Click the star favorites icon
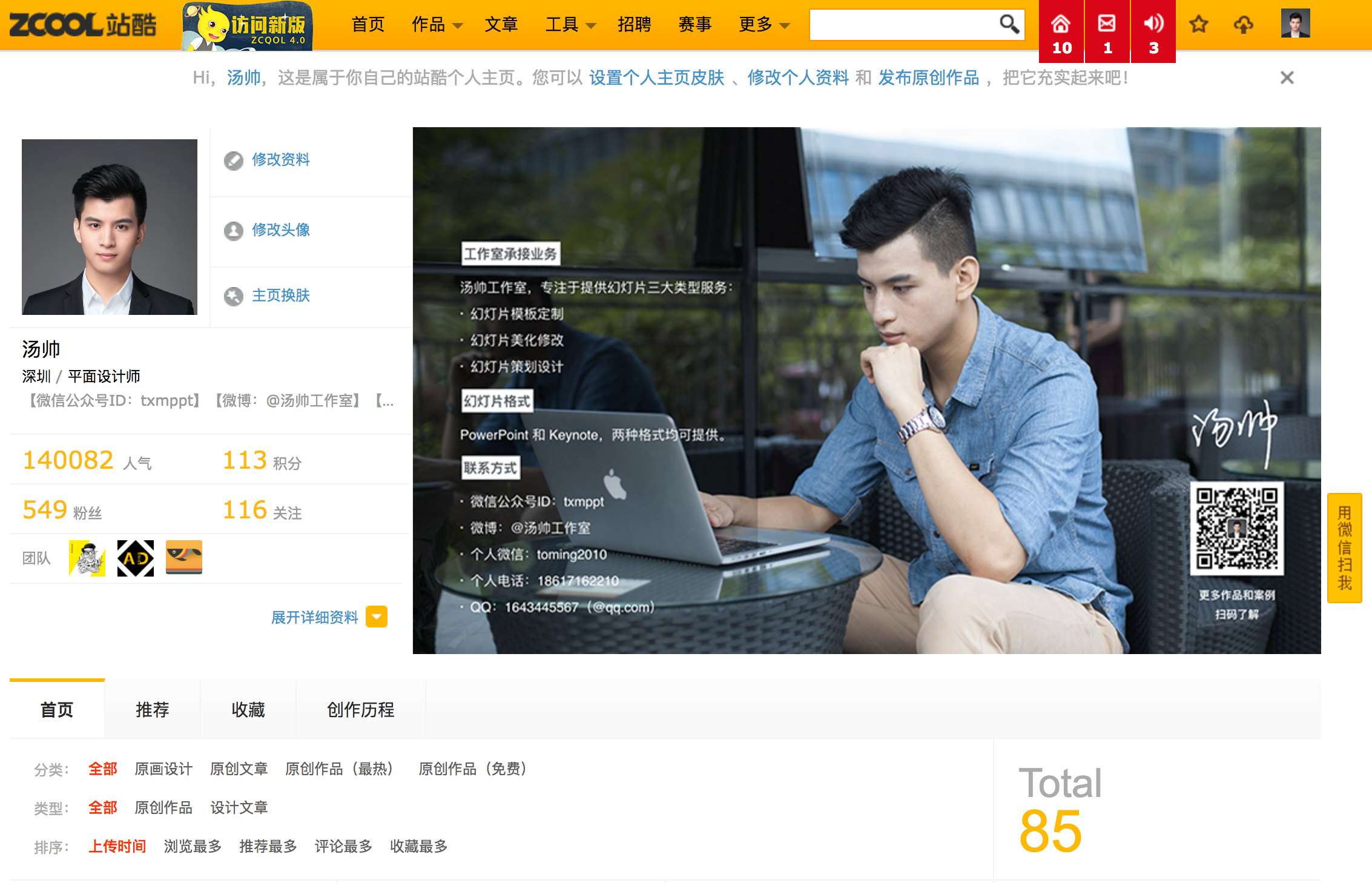Screen dimensions: 1372x883 point(1198,25)
